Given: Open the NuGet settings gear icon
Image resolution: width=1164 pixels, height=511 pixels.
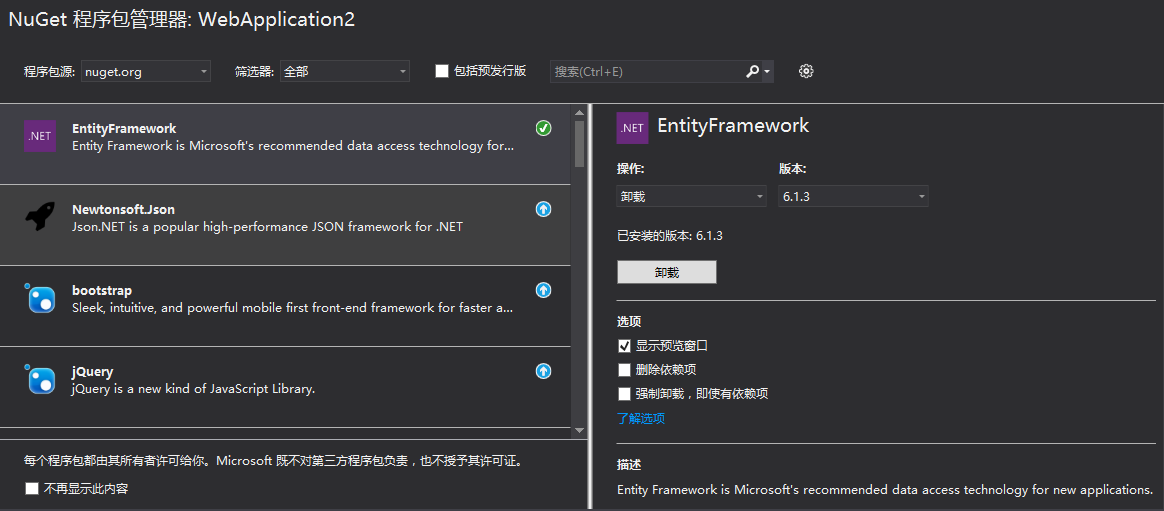Looking at the screenshot, I should pos(806,71).
